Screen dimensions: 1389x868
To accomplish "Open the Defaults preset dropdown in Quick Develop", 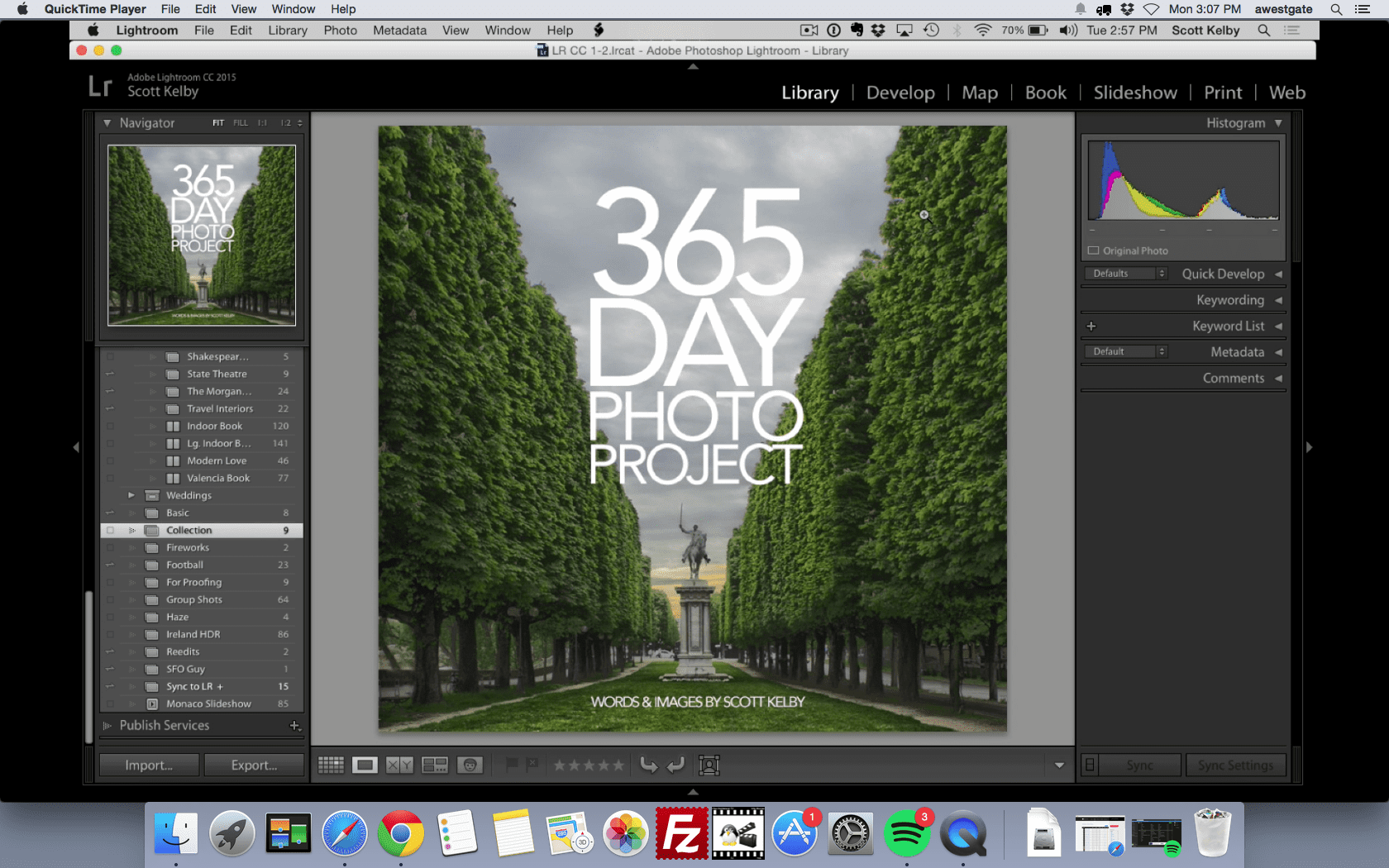I will [x=1125, y=273].
